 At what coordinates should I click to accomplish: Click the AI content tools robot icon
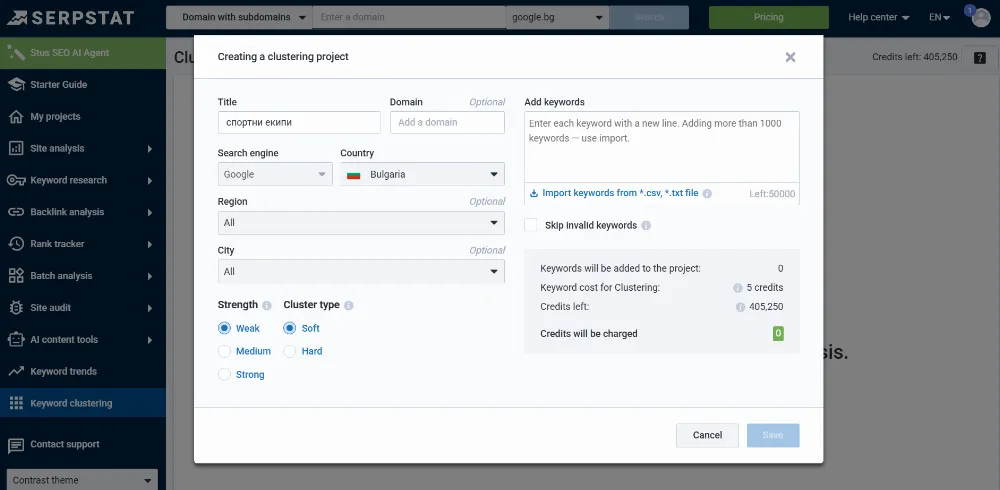(16, 339)
